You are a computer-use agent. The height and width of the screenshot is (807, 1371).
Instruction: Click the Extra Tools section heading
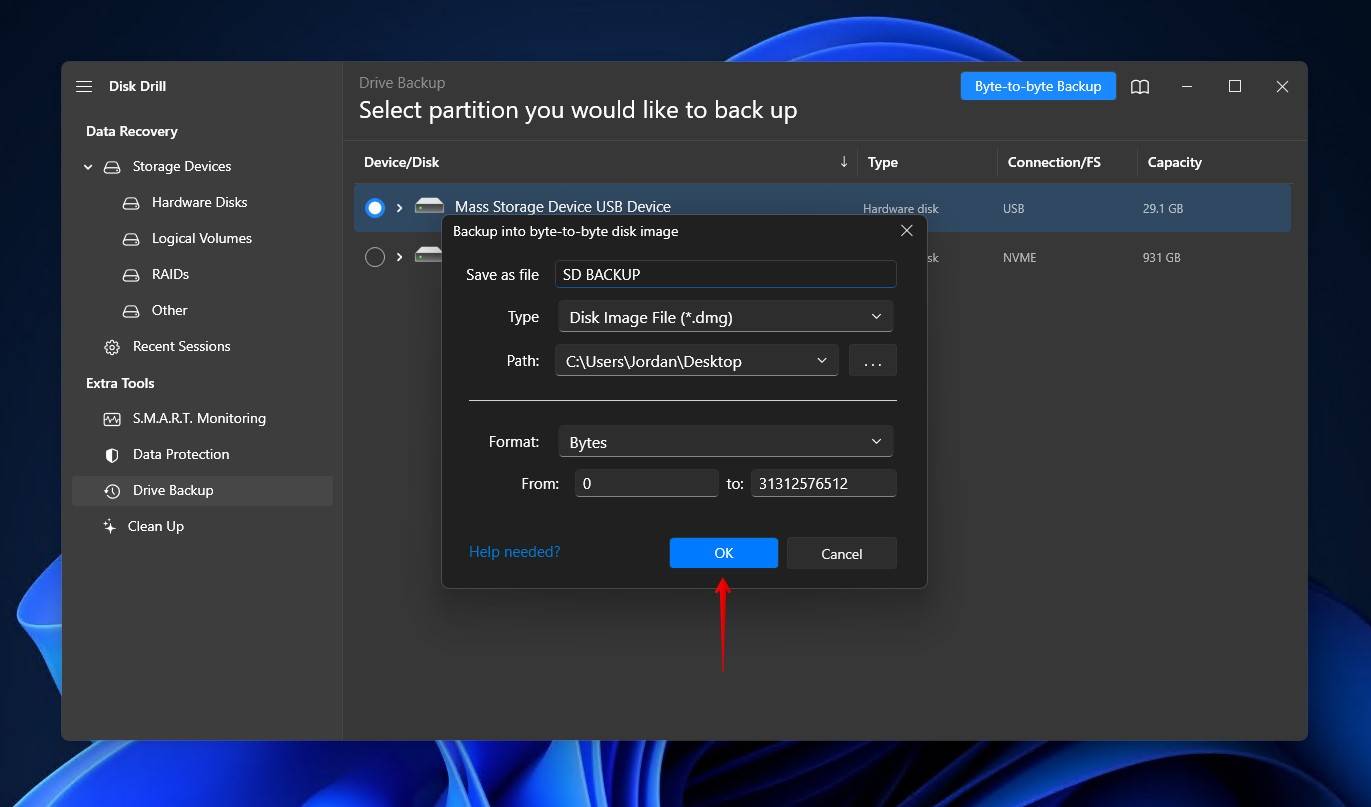coord(120,383)
